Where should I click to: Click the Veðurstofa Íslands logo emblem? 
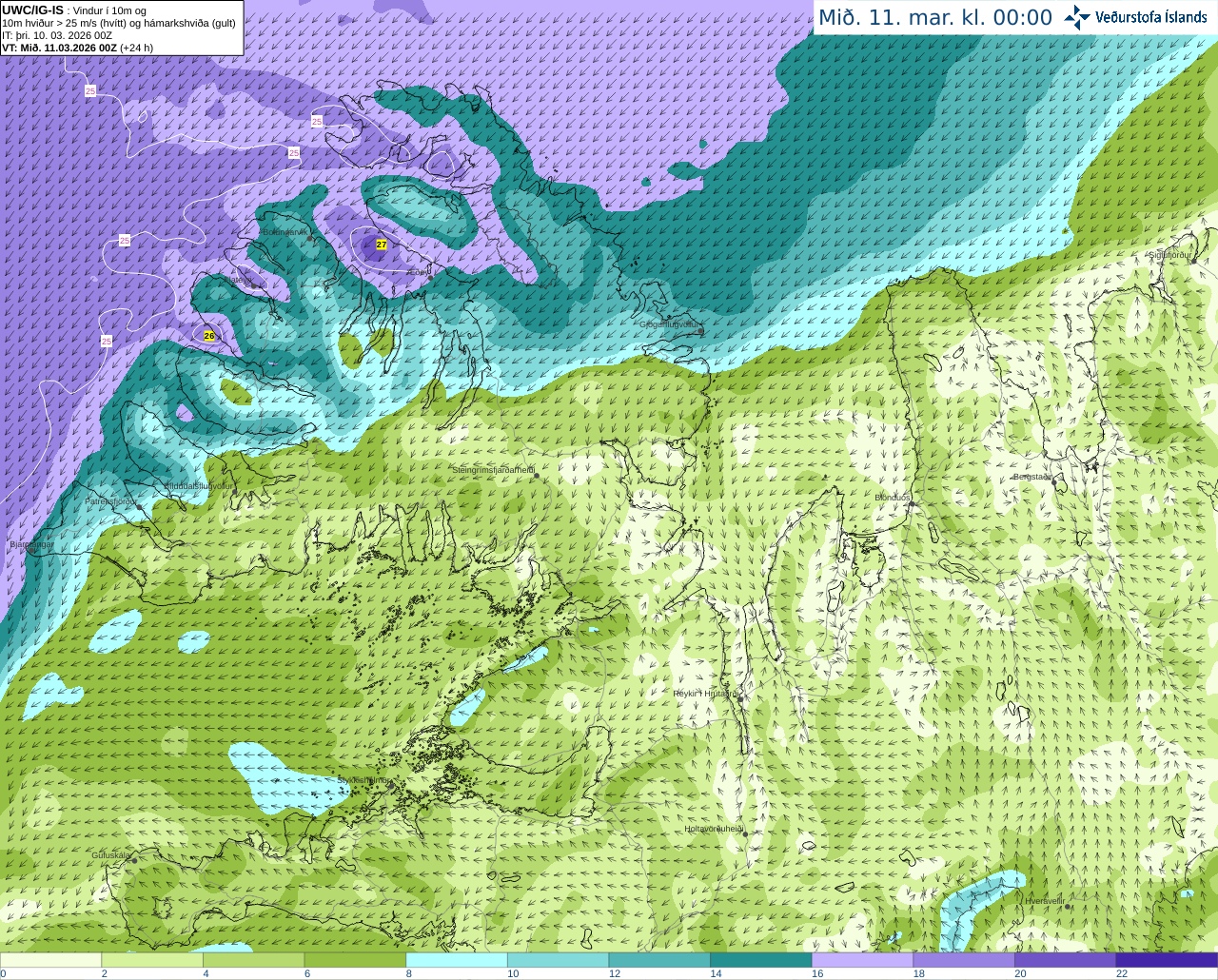coord(1077,17)
